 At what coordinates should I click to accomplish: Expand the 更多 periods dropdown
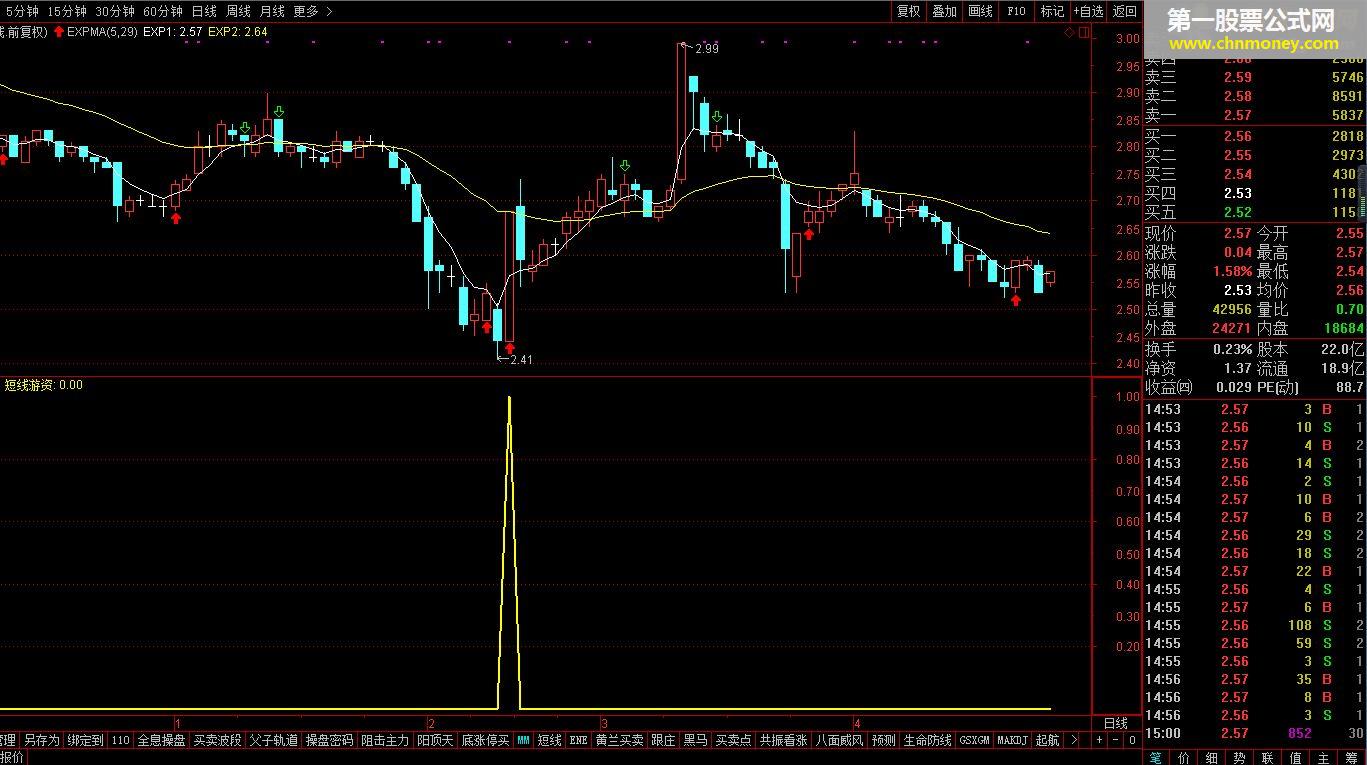[313, 11]
